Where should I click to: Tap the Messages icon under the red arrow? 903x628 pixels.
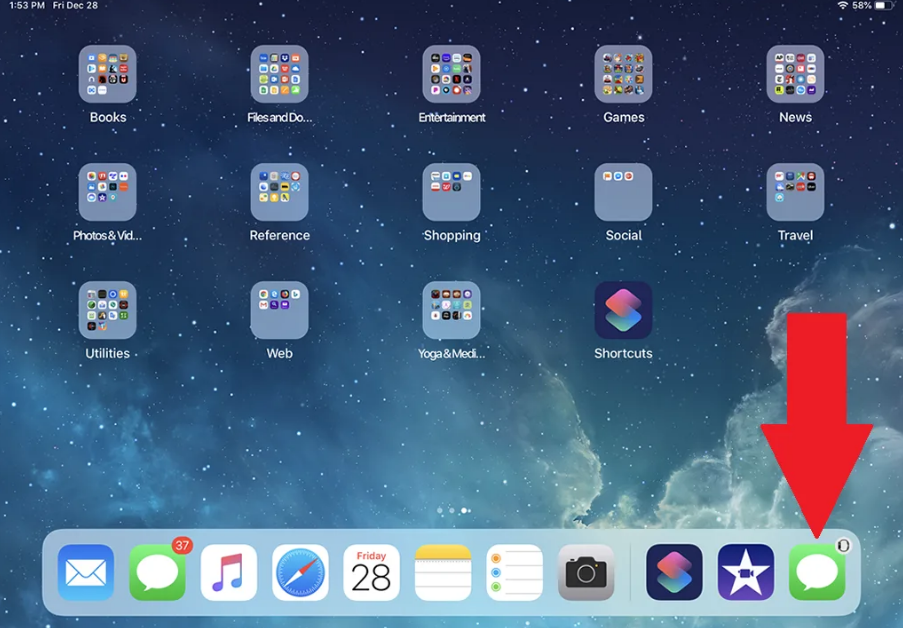pyautogui.click(x=817, y=572)
